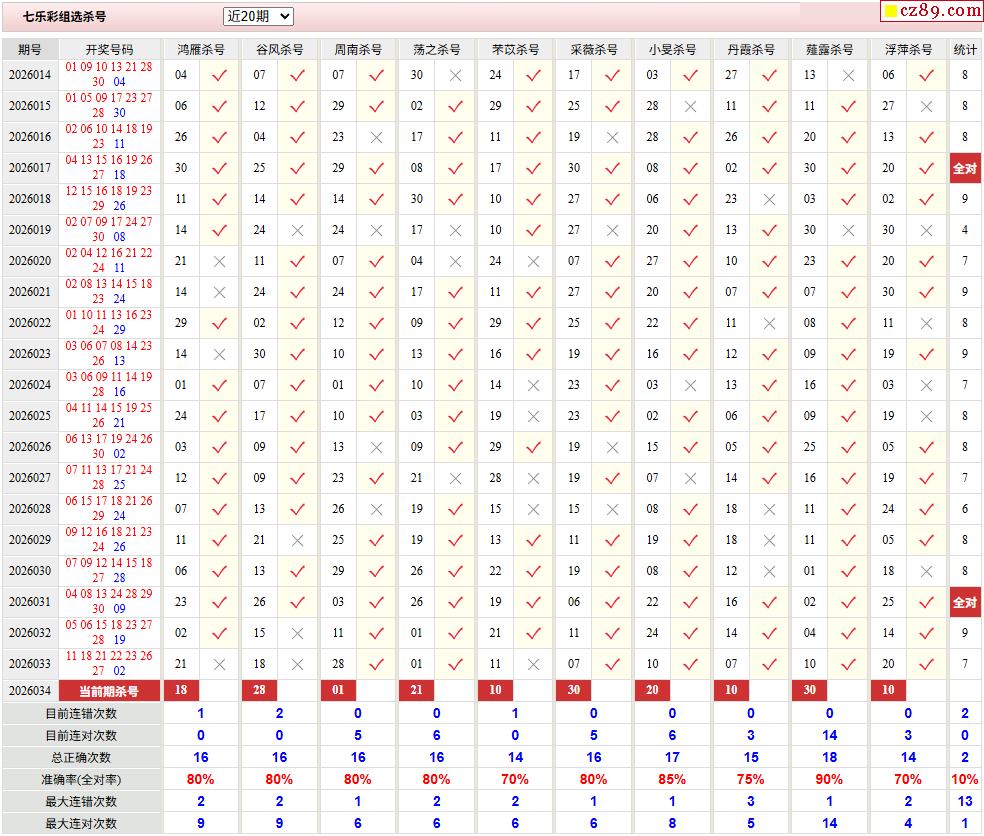Click the 统计 column header
984x836 pixels.
tap(965, 49)
